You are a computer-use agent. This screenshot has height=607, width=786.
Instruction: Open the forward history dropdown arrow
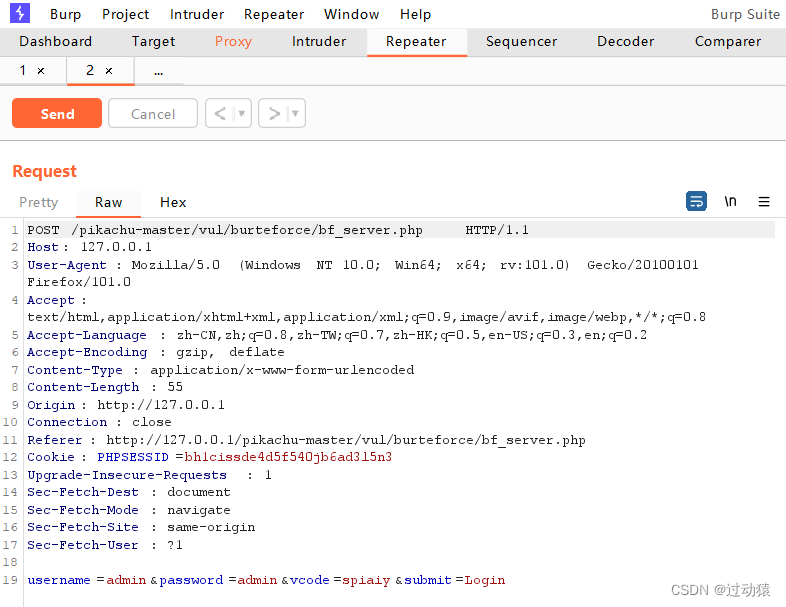click(x=295, y=113)
